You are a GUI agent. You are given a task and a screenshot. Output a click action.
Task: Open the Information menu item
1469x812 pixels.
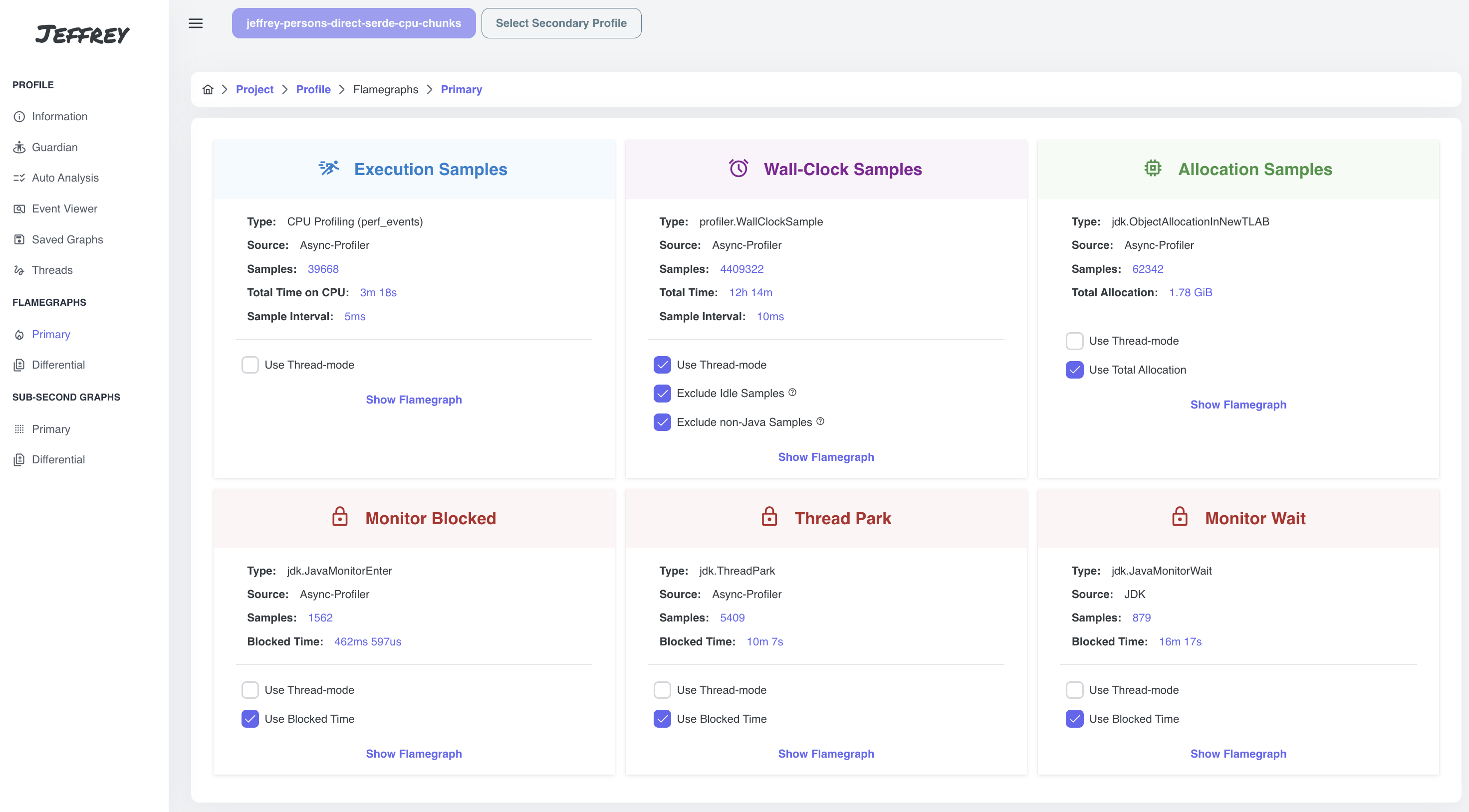pyautogui.click(x=60, y=116)
